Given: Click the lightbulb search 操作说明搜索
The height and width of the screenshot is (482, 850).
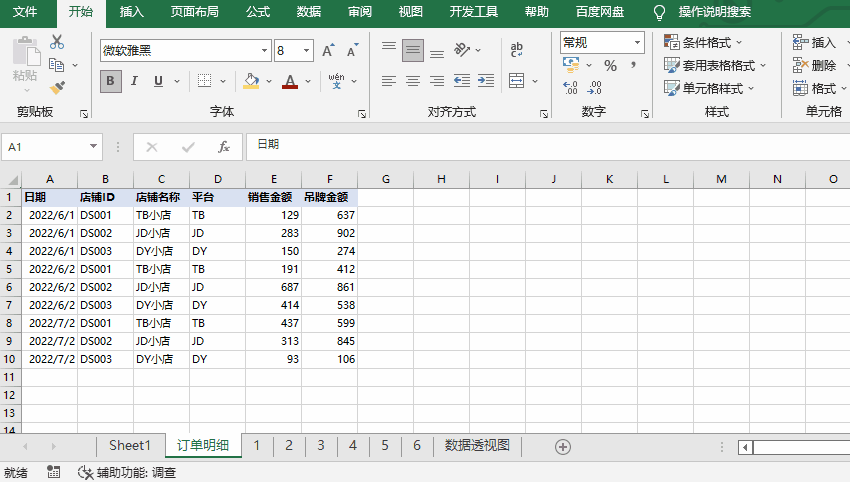Looking at the screenshot, I should [703, 12].
